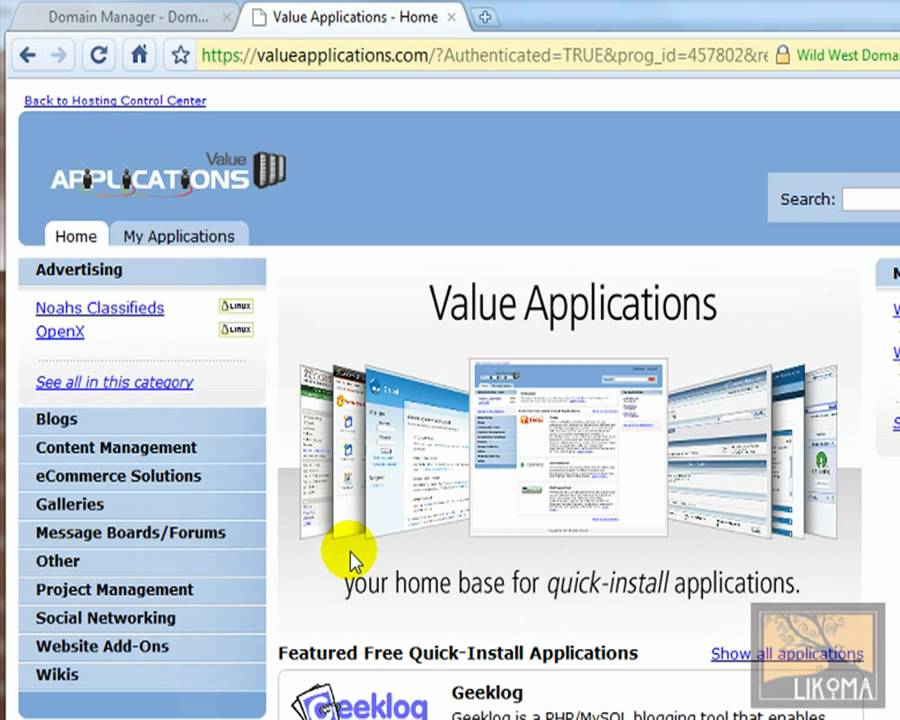This screenshot has height=720, width=900.
Task: Select the Value Applications - Home tab
Action: point(355,17)
